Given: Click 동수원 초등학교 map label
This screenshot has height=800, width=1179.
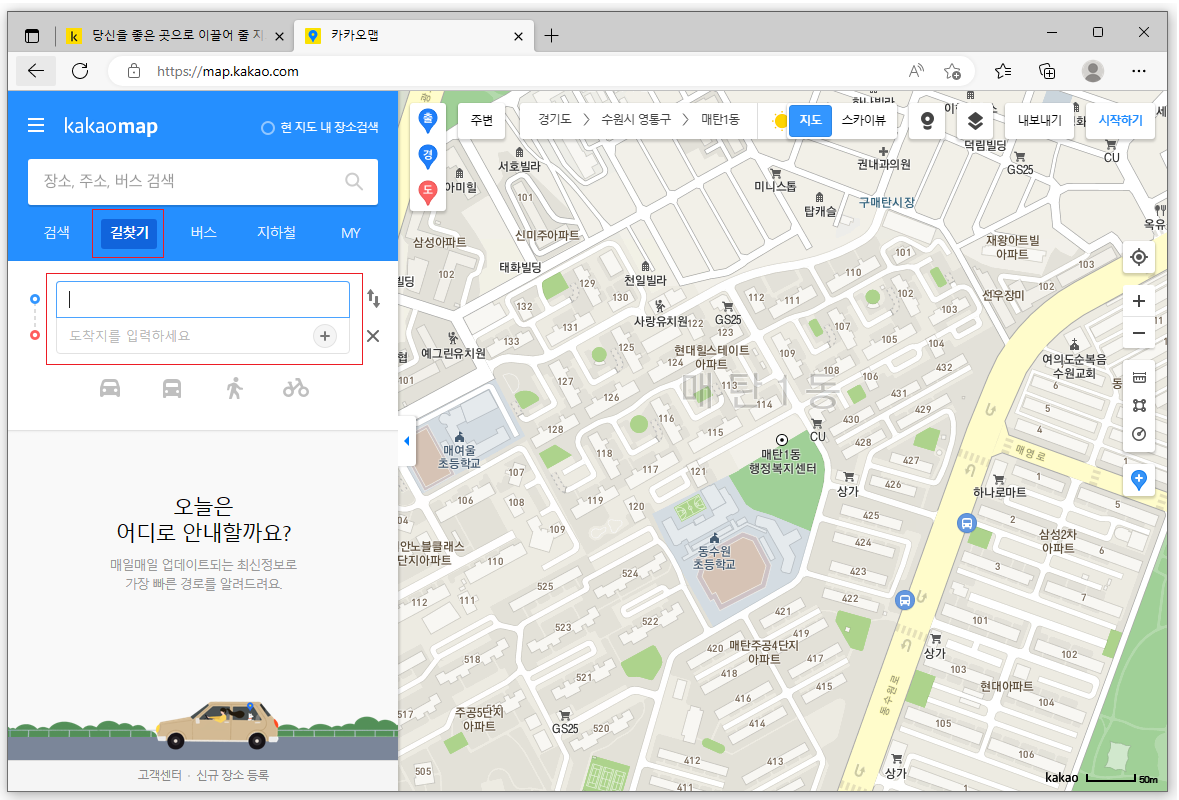Looking at the screenshot, I should point(714,557).
